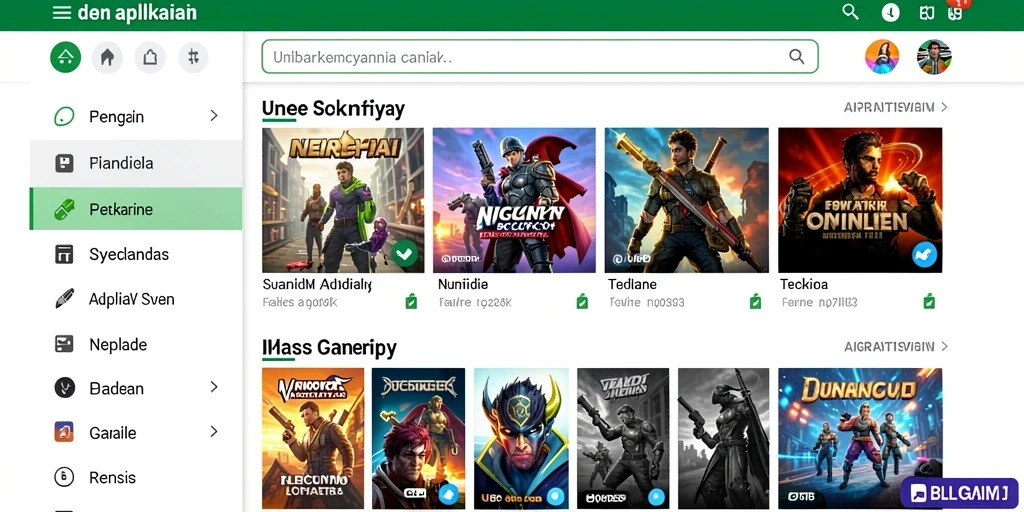This screenshot has width=1024, height=512.
Task: Expand the Badean menu chevron
Action: click(214, 387)
